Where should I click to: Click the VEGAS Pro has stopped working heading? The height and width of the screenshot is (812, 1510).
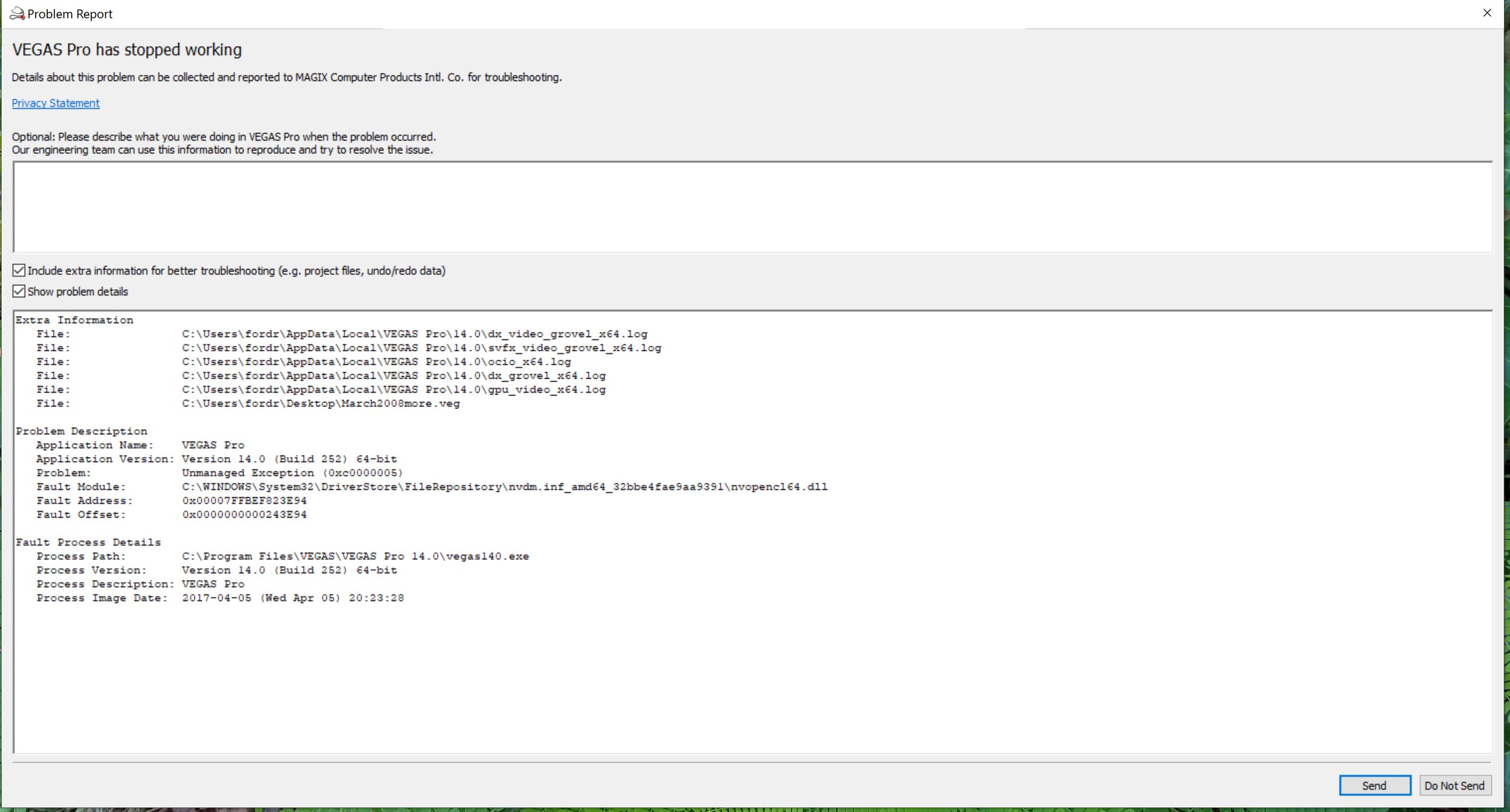pyautogui.click(x=127, y=50)
